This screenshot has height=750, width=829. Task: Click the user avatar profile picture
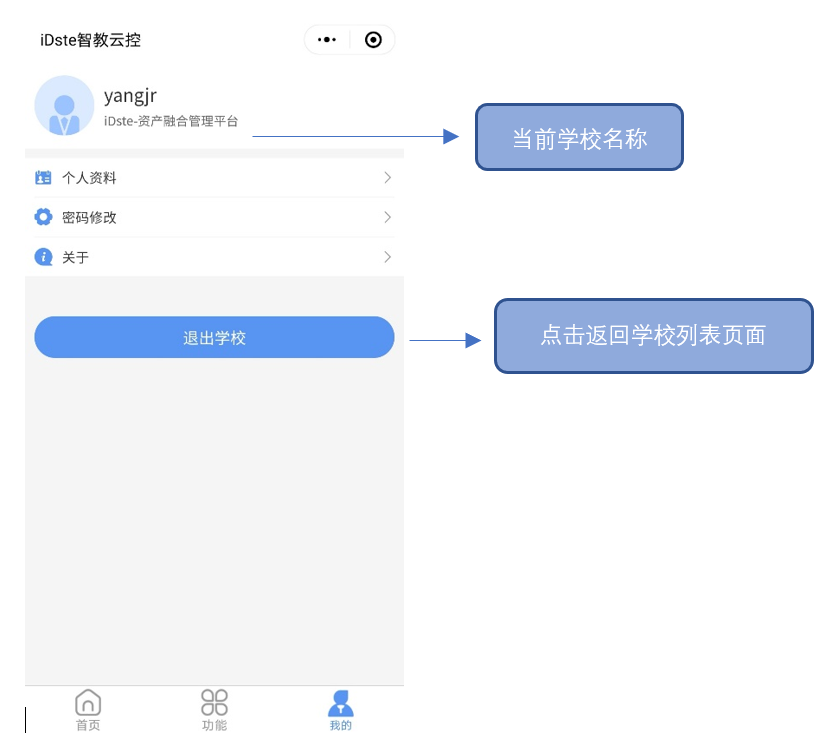point(64,105)
